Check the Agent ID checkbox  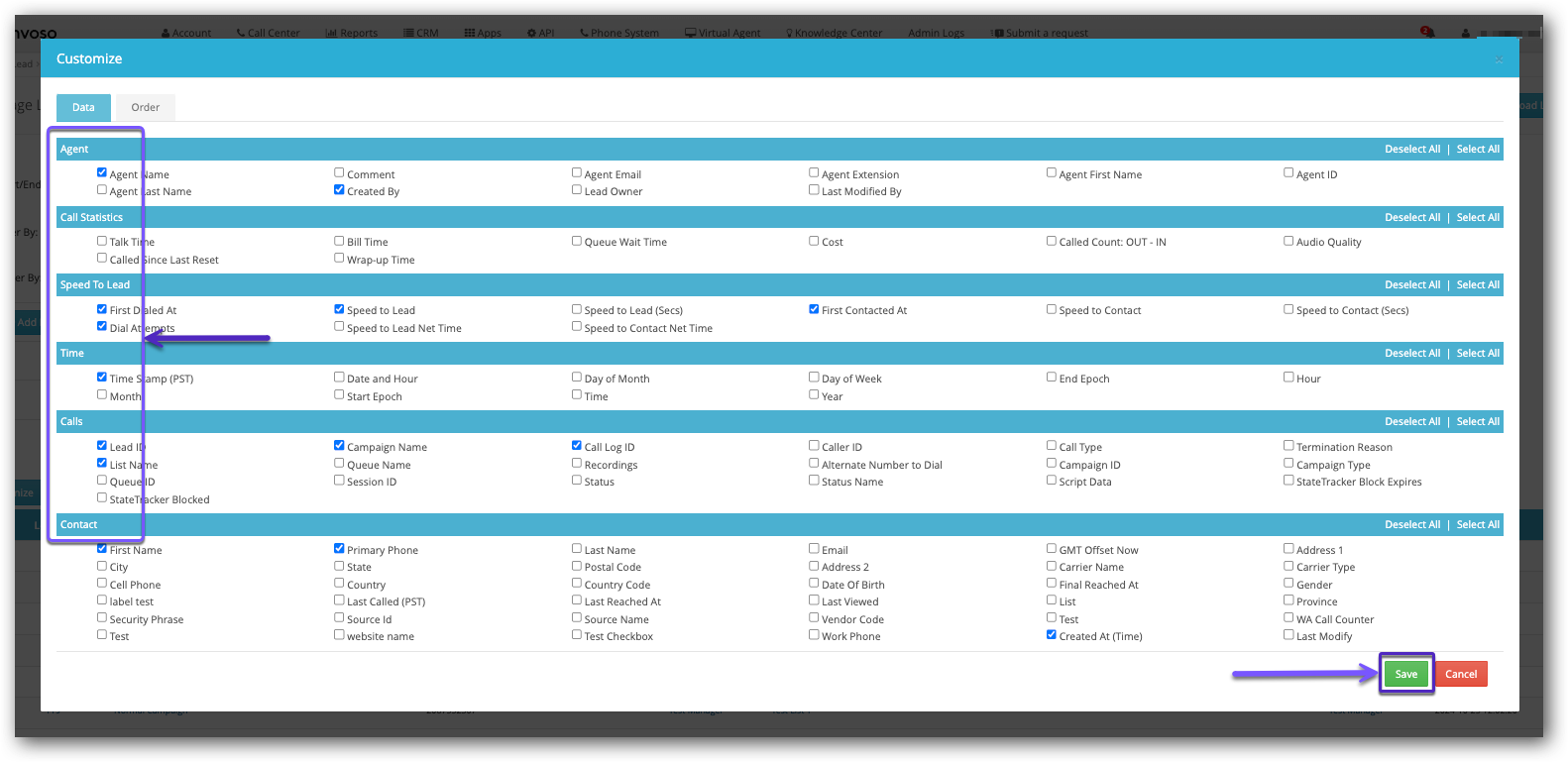point(1288,172)
